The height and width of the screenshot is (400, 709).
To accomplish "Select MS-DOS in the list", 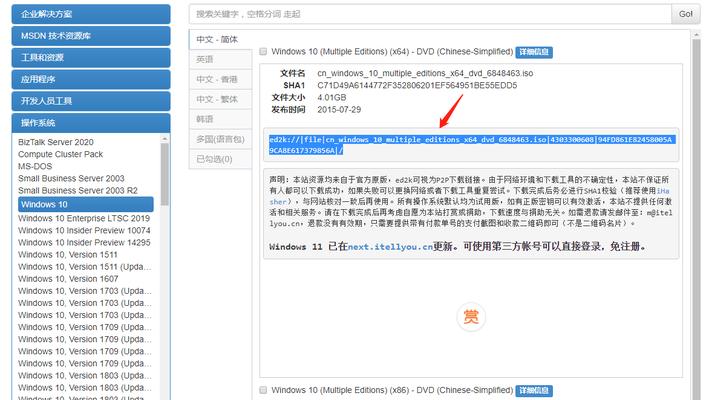I will click(x=35, y=166).
